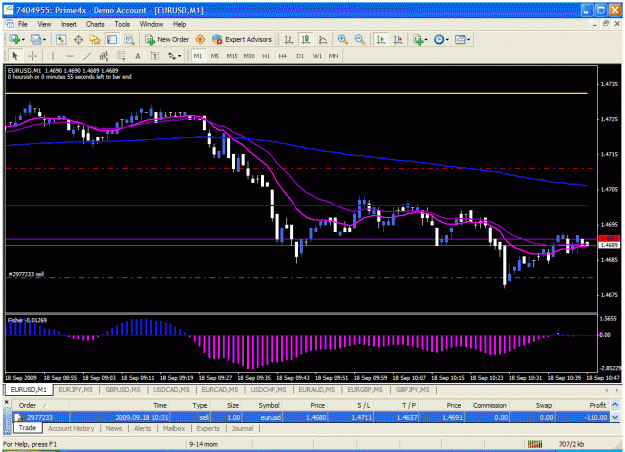Toggle Chart Shift button

398,39
